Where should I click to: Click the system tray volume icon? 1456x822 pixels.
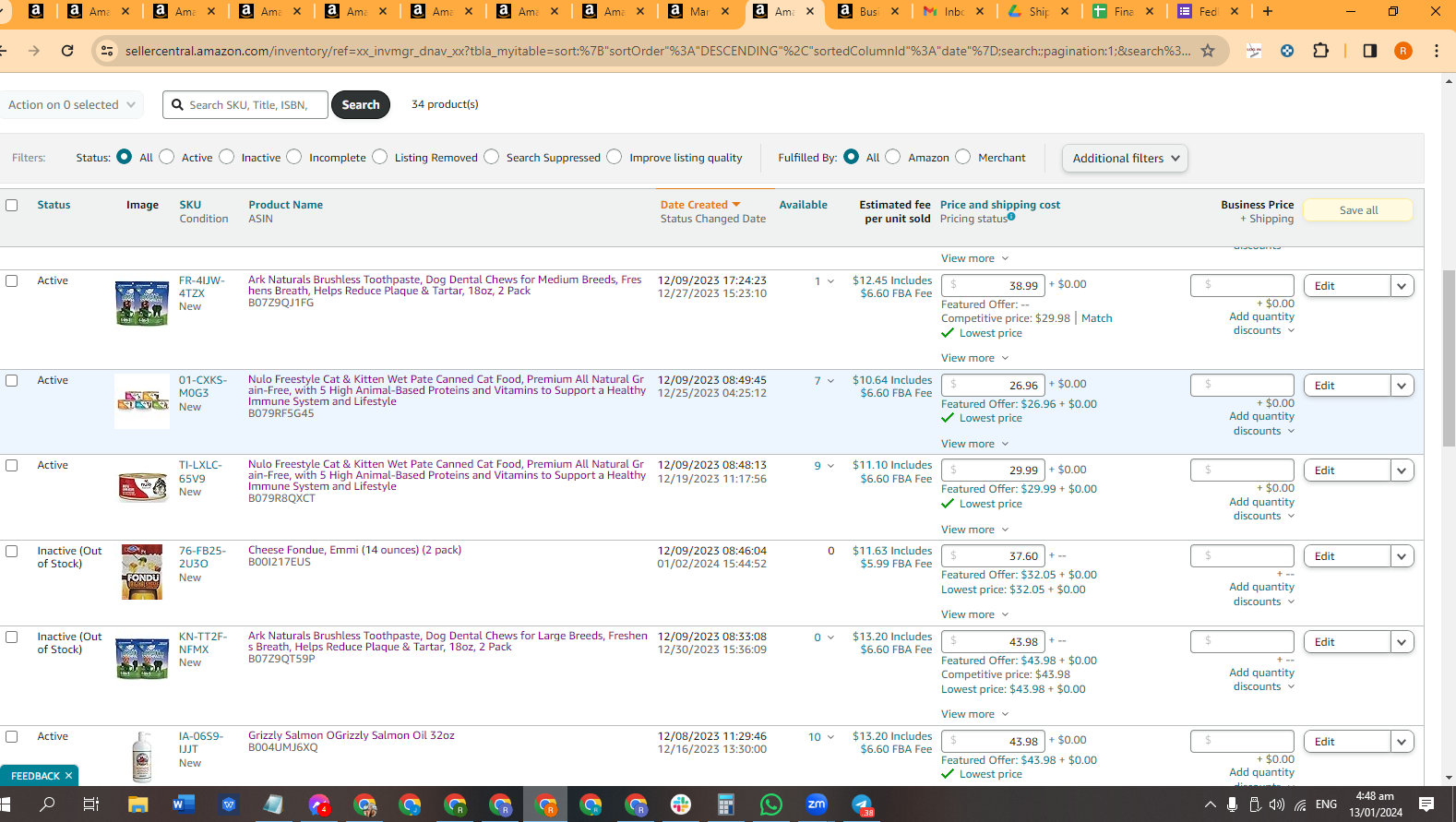[1277, 804]
